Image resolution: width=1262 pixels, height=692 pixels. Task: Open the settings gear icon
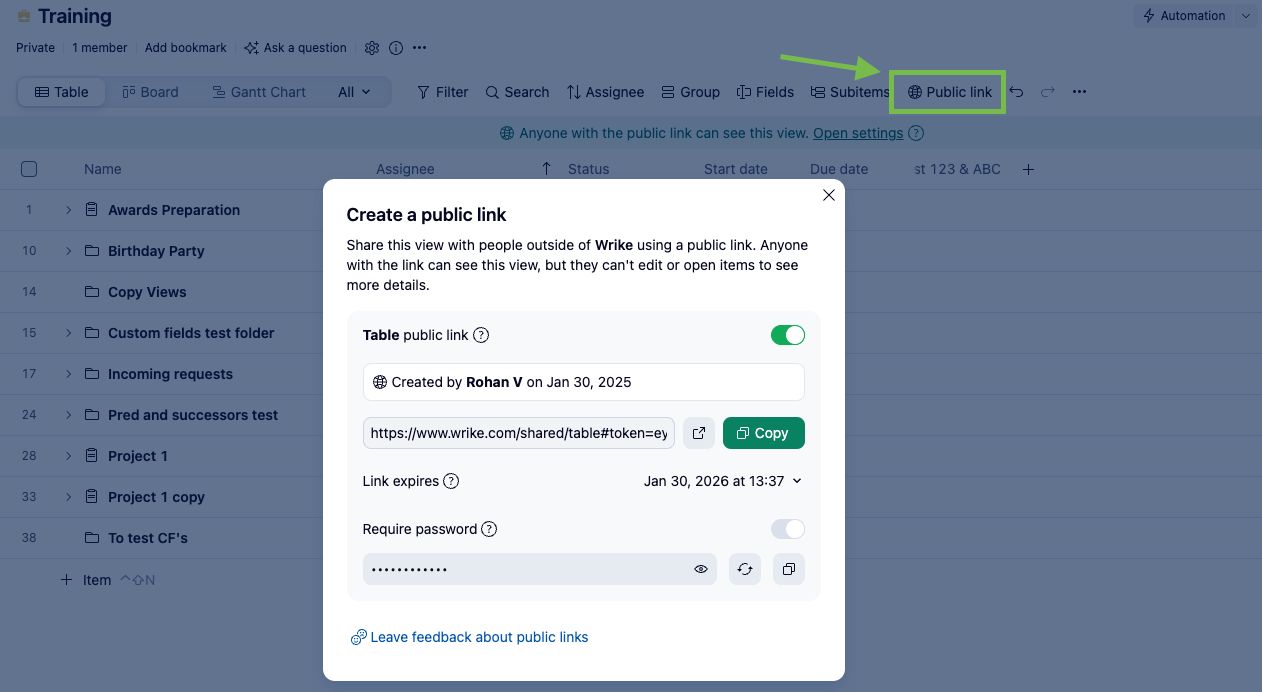click(372, 48)
